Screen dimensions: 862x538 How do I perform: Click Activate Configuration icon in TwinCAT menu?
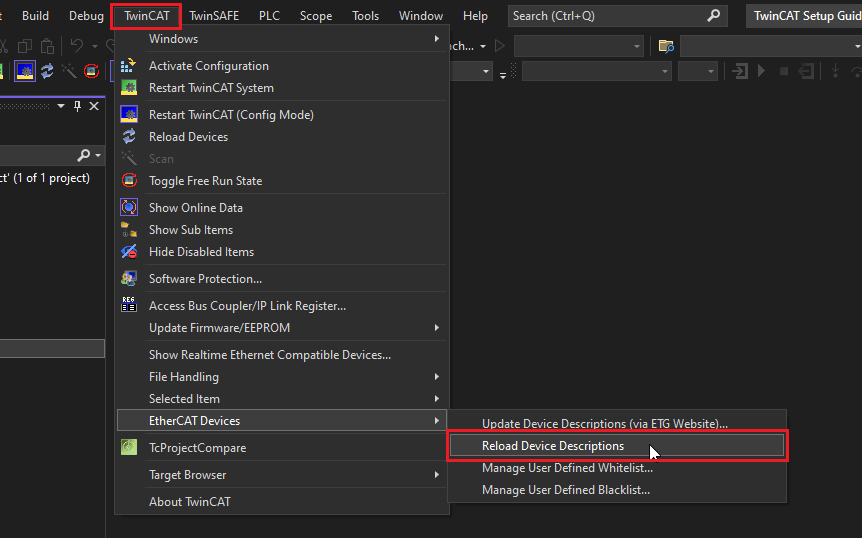coord(129,65)
